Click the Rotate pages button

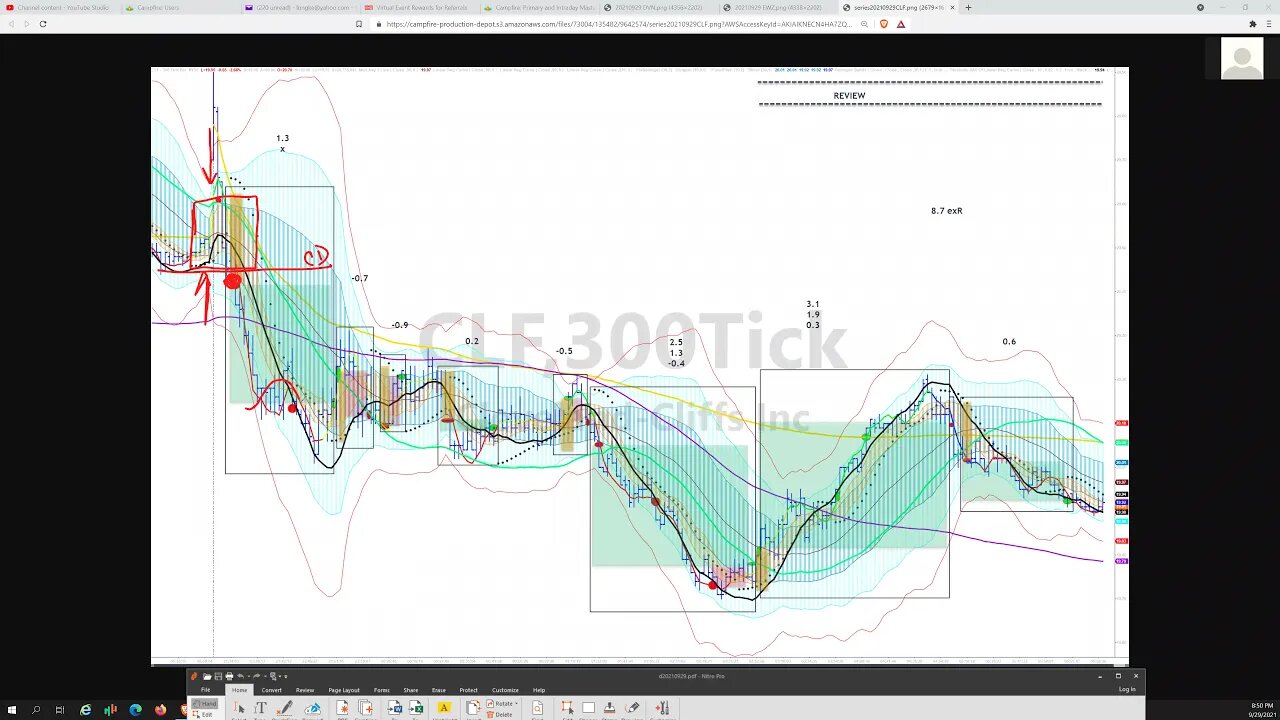tap(502, 704)
